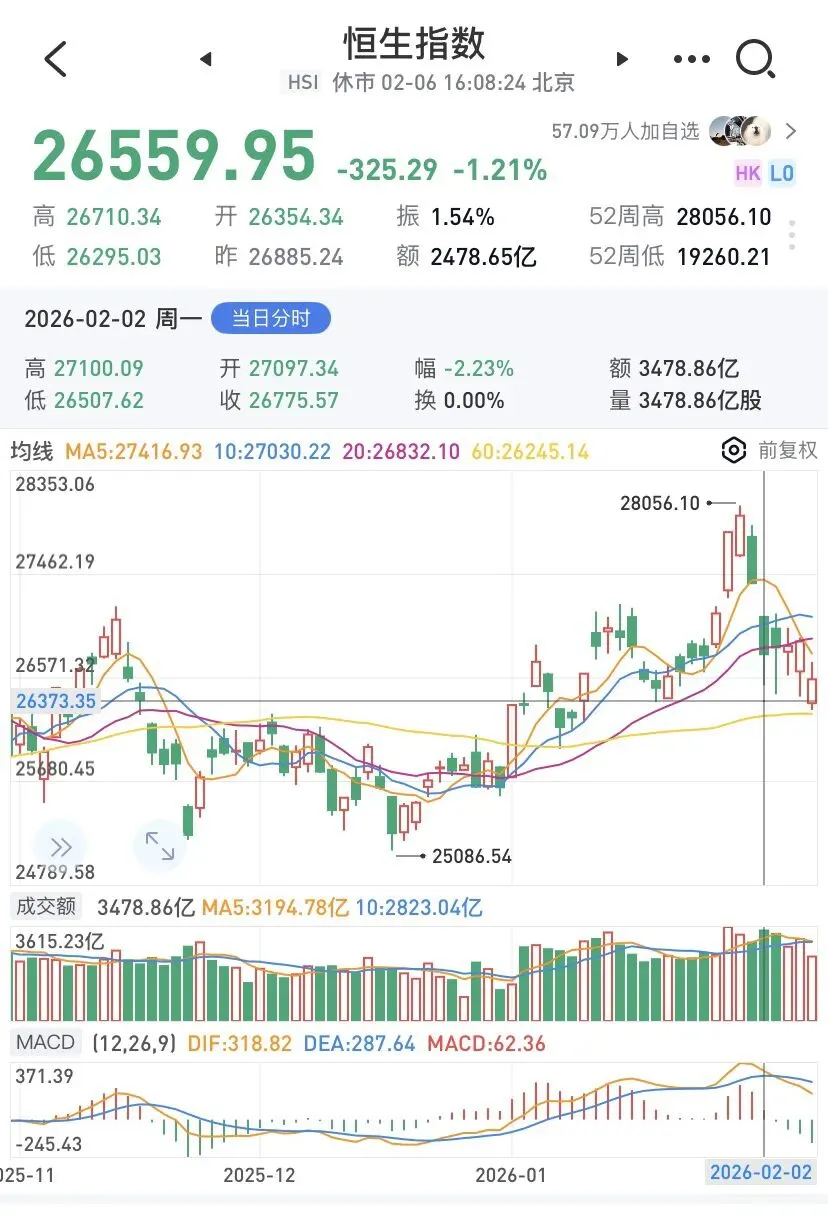Screen dimensions: 828x1219
Task: Switch to 当日分时 intraday view
Action: point(271,319)
